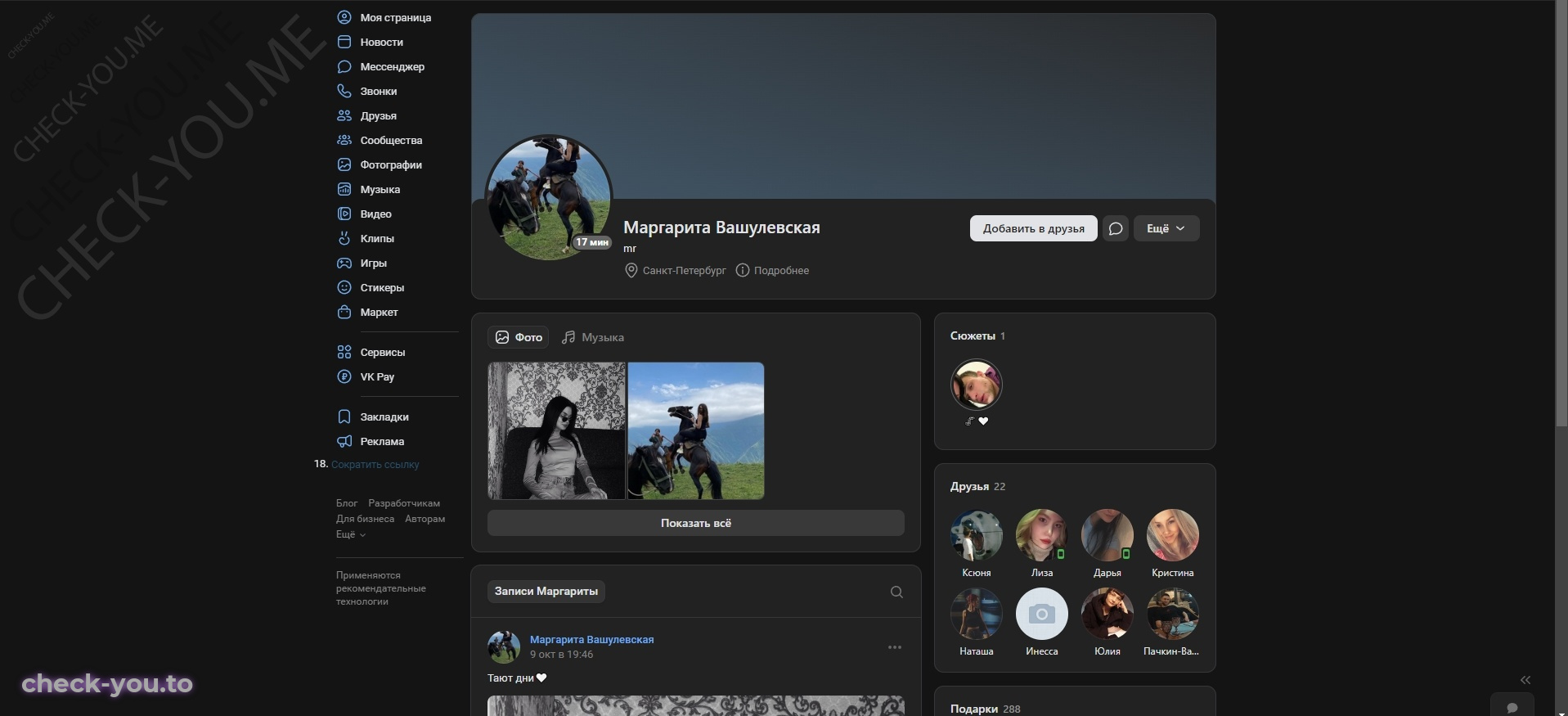The width and height of the screenshot is (1568, 716).
Task: Click the location pin icon near Санкт-Петербург
Action: pyautogui.click(x=631, y=270)
